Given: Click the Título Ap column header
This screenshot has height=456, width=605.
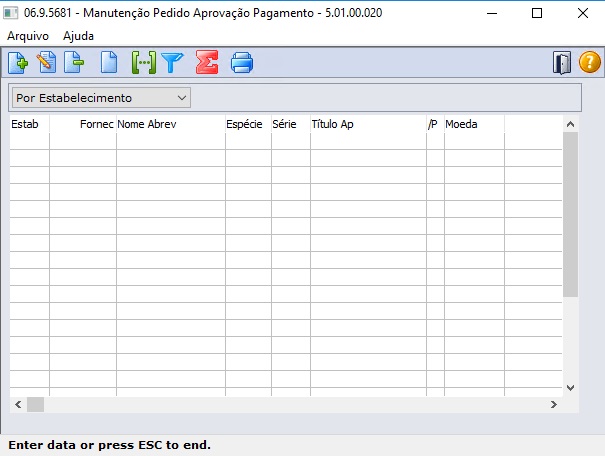Looking at the screenshot, I should (368, 124).
